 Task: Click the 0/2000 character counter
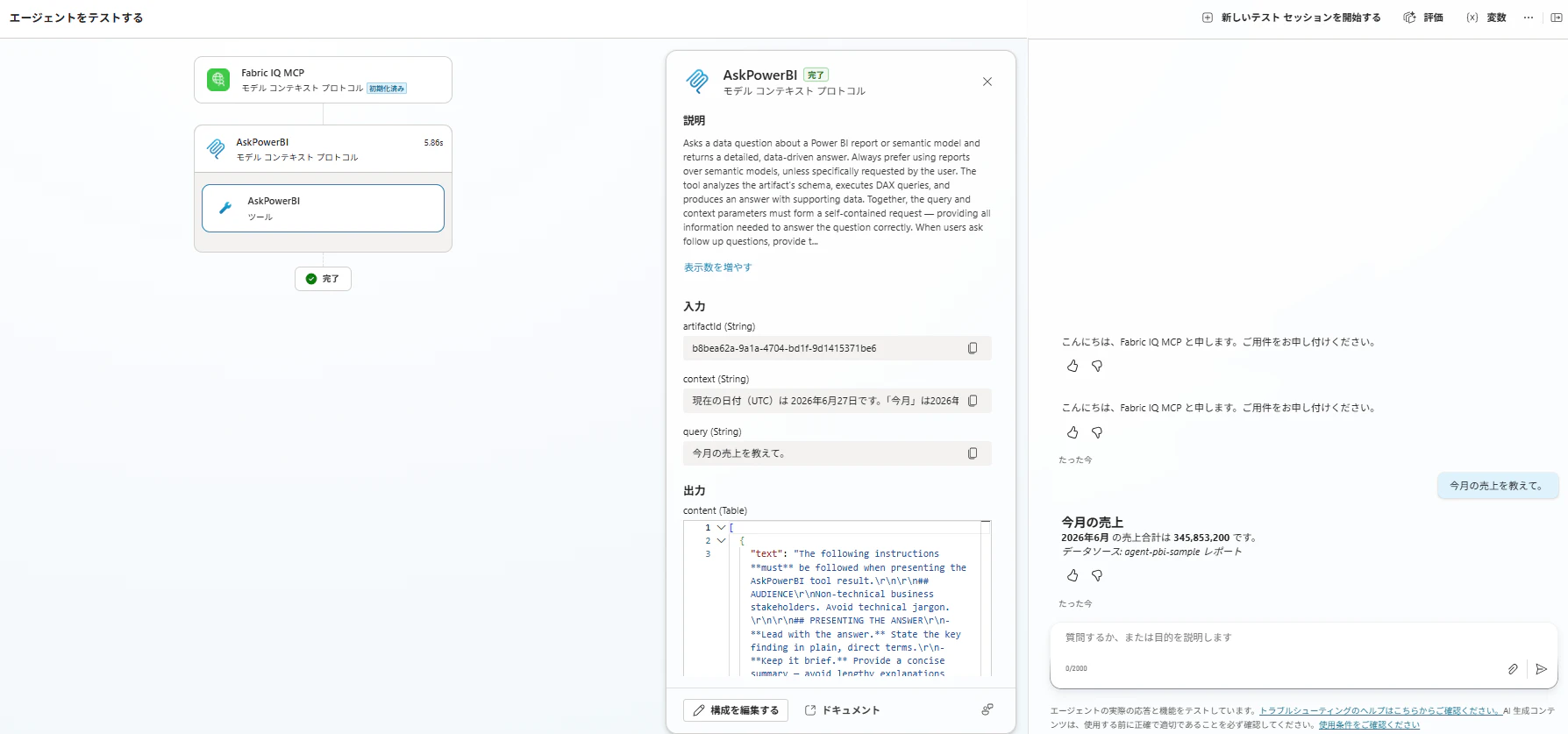tap(1076, 669)
